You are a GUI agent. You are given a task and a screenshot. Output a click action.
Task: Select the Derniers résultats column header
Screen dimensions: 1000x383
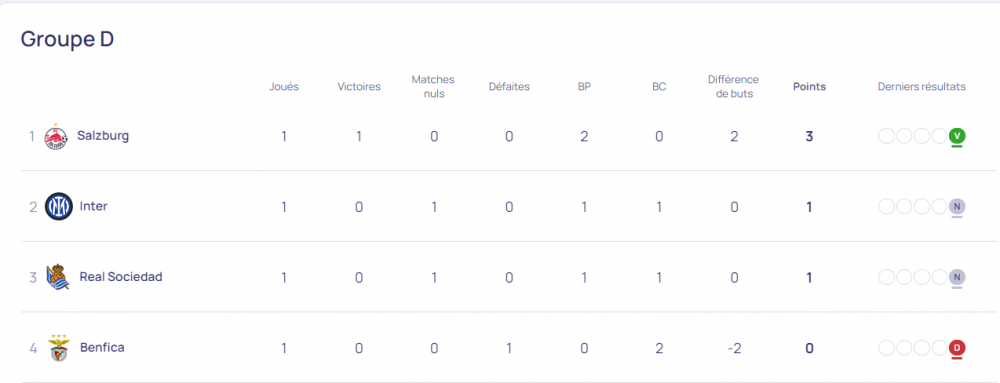pos(922,87)
